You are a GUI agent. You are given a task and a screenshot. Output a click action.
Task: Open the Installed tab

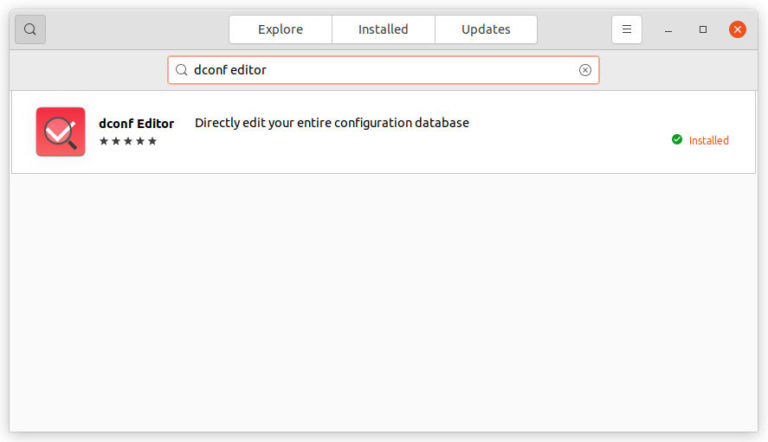[x=383, y=29]
